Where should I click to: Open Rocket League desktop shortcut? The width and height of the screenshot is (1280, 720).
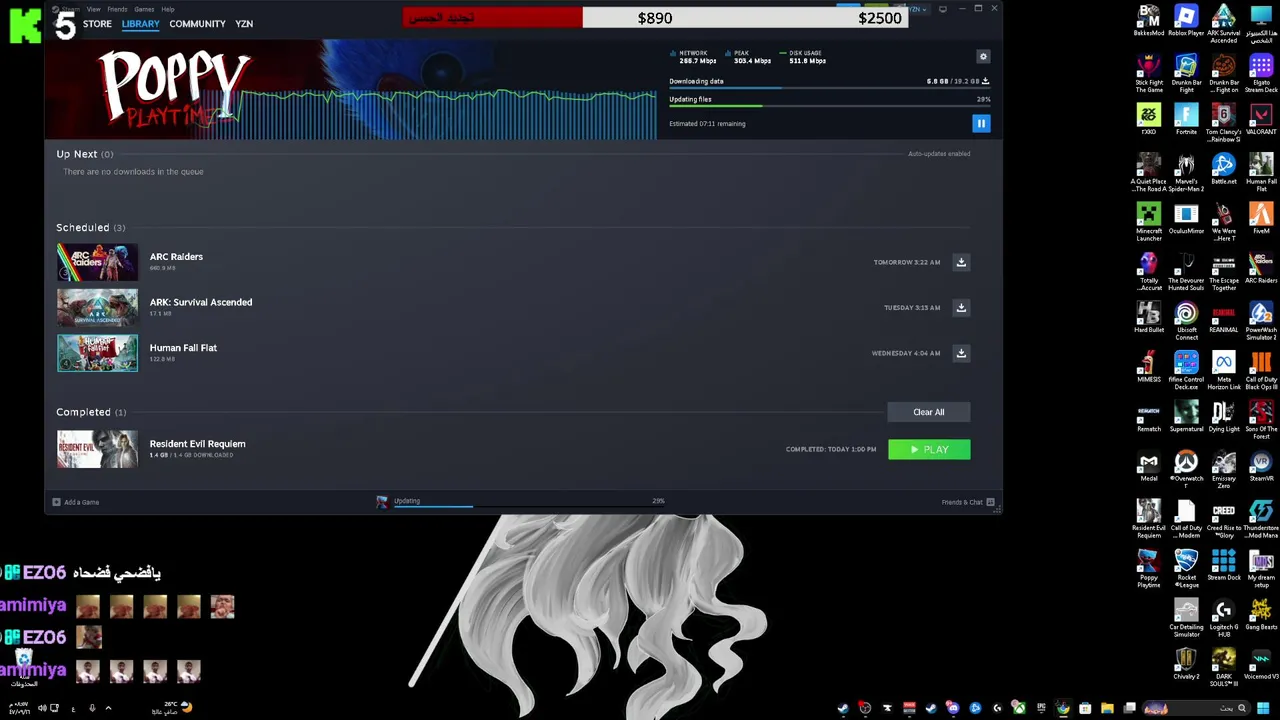pyautogui.click(x=1186, y=569)
